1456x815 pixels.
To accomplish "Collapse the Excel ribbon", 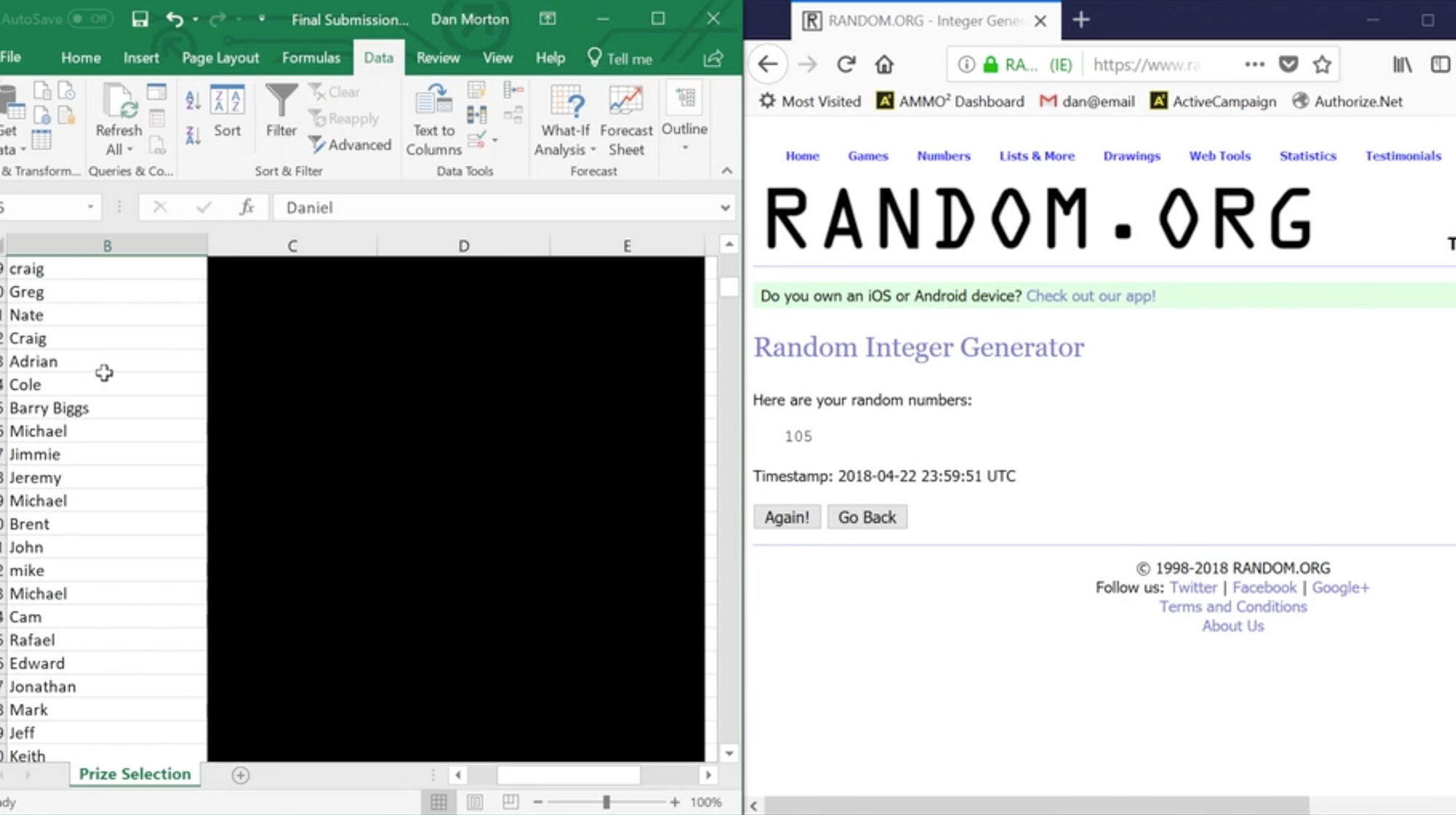I will pos(727,170).
